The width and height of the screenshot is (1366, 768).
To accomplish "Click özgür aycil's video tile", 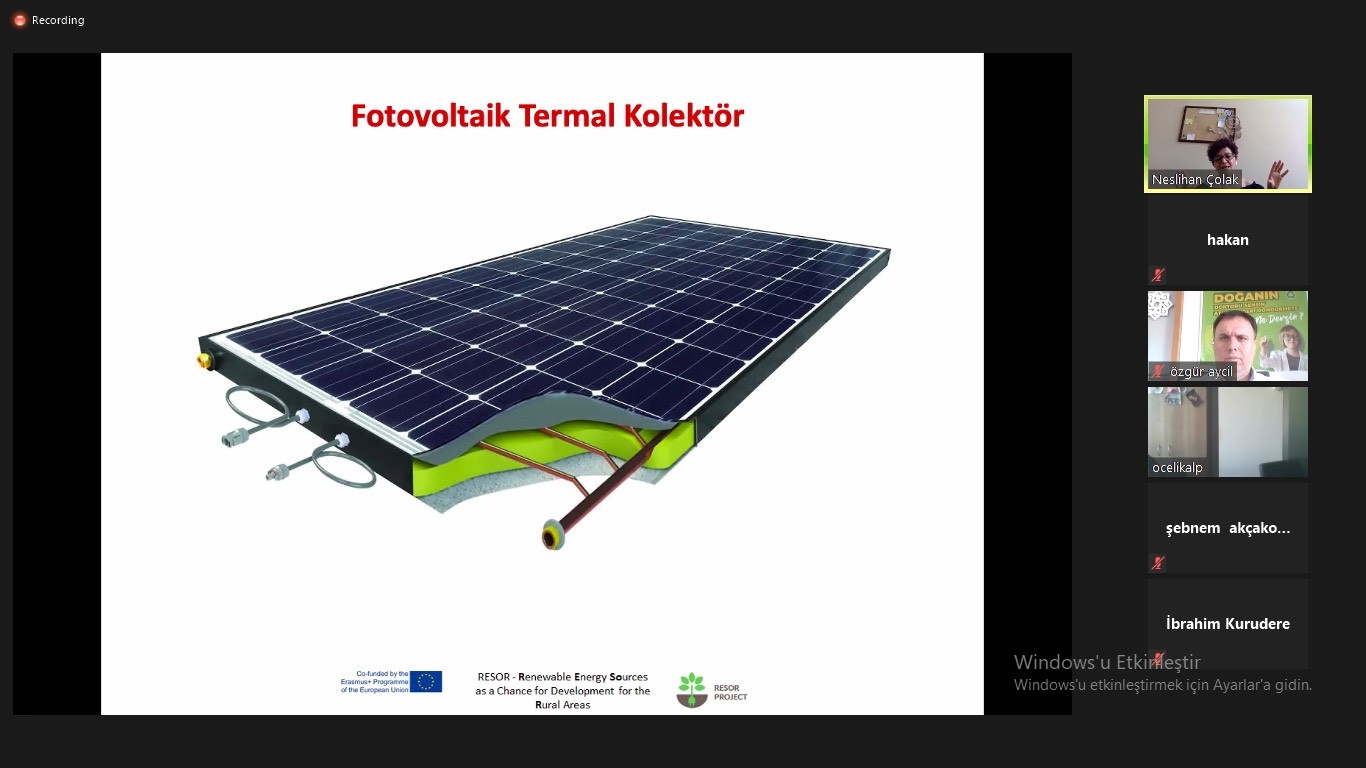I will pyautogui.click(x=1227, y=336).
